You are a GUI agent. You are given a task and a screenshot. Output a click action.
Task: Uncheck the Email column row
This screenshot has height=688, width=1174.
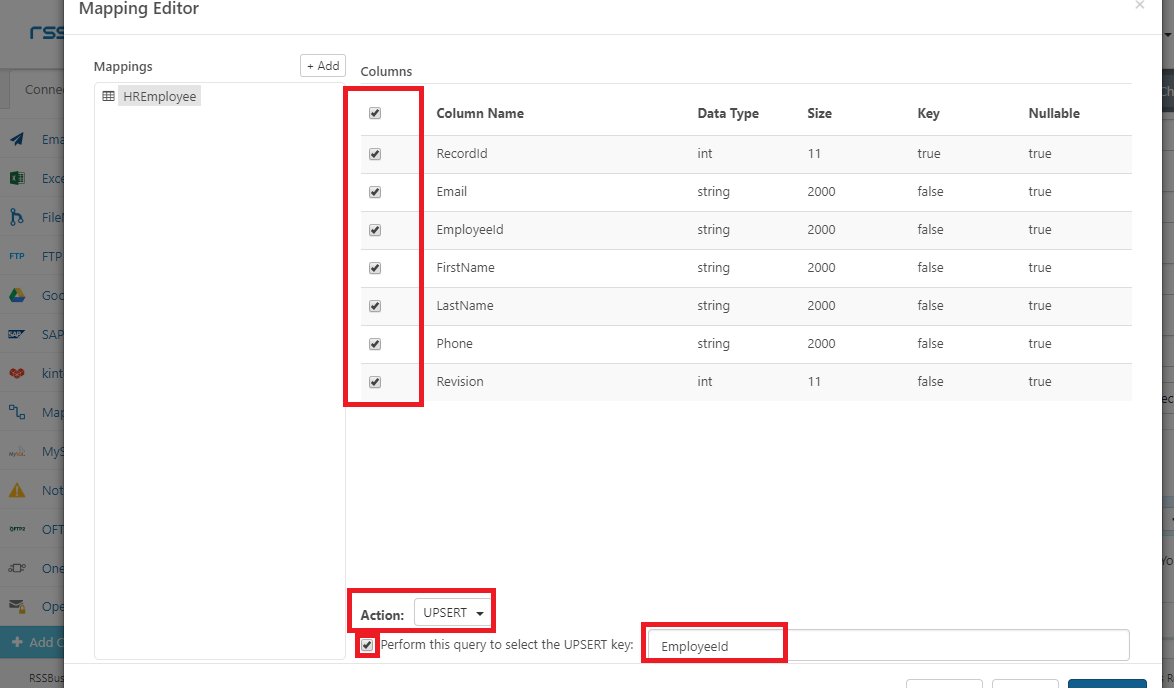[x=375, y=191]
